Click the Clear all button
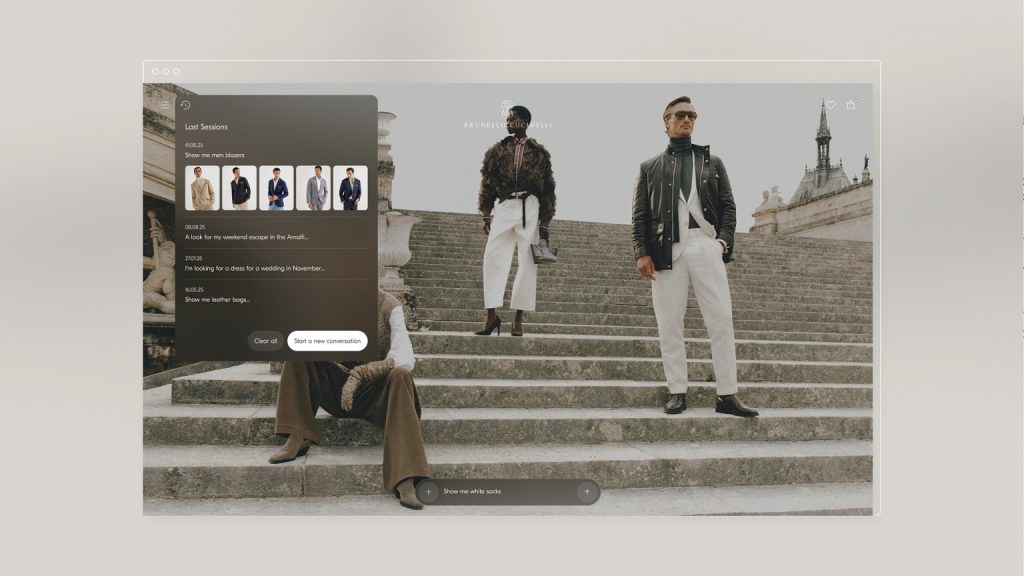The image size is (1024, 576). click(265, 341)
